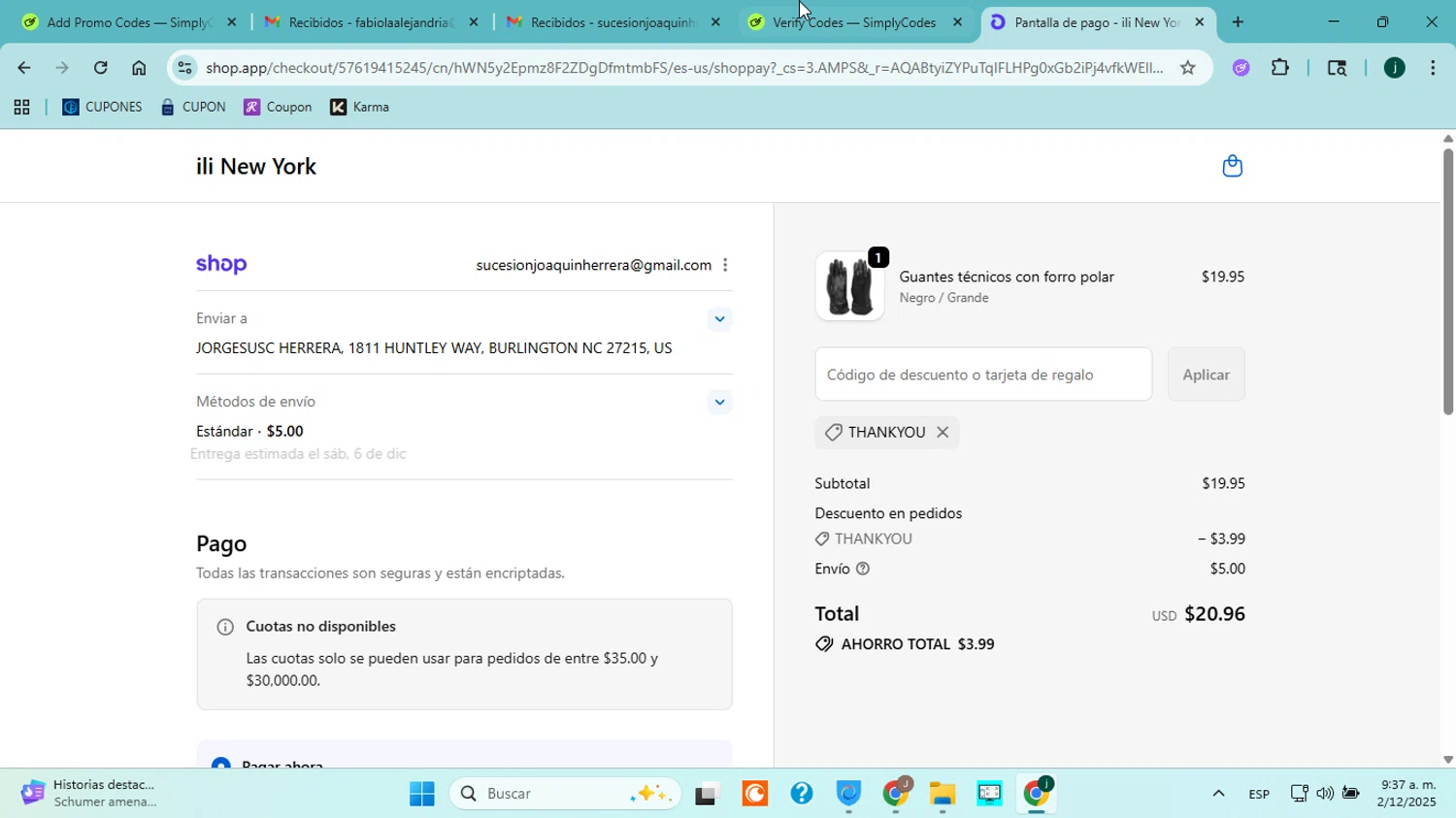Image resolution: width=1456 pixels, height=818 pixels.
Task: Click the Shop Pay logo
Action: click(221, 265)
